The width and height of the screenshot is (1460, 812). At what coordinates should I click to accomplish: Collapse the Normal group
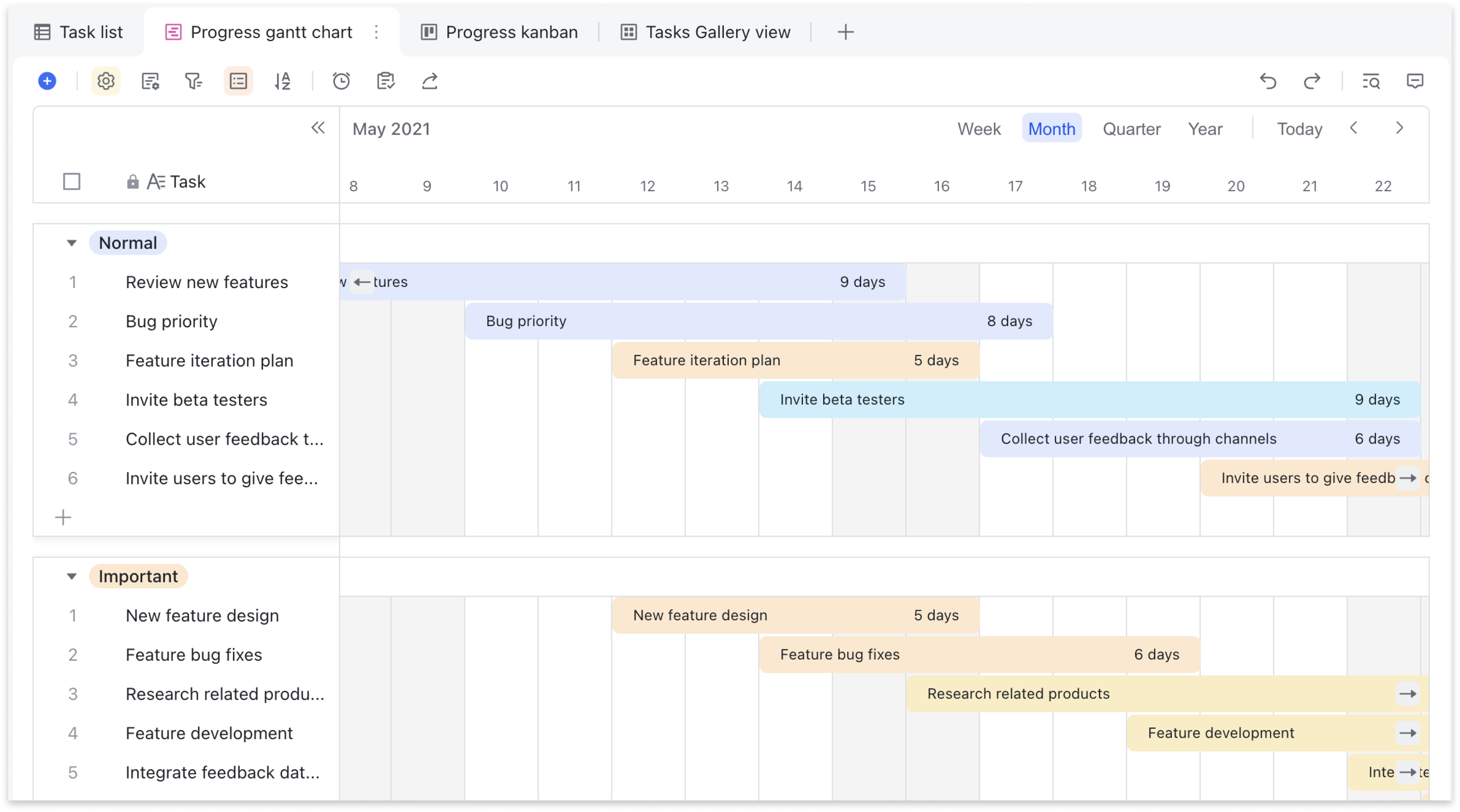tap(71, 243)
